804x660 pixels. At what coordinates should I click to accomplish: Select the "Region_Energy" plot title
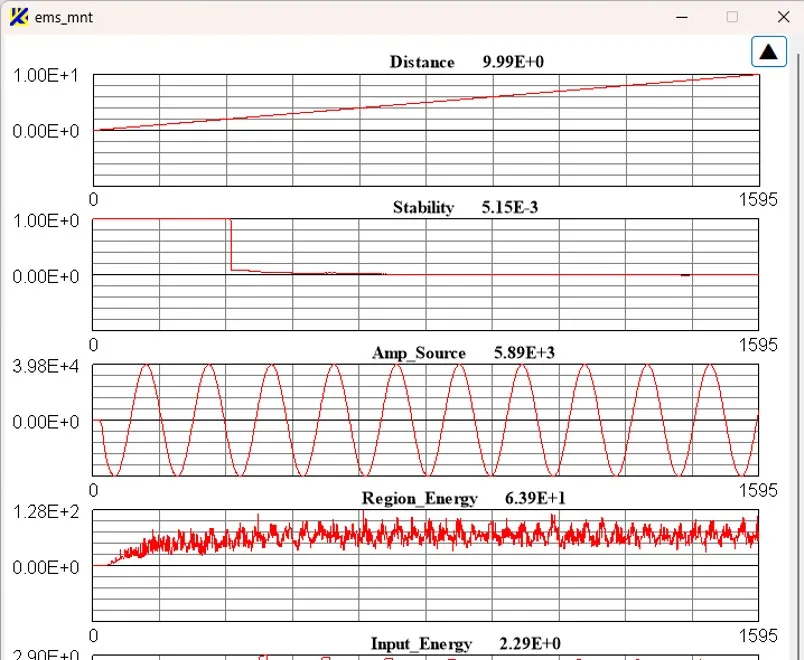[x=420, y=498]
